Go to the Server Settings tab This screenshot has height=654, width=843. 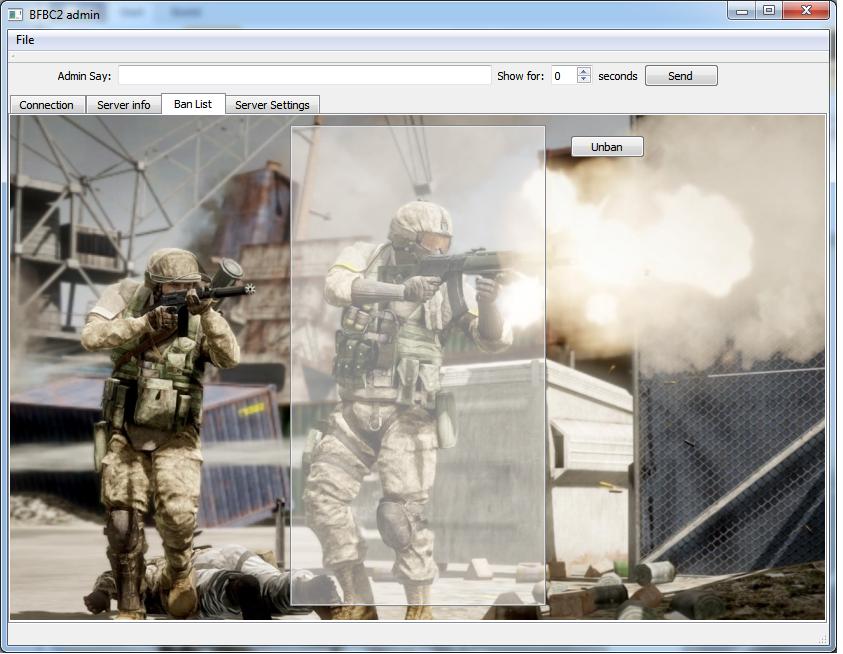pyautogui.click(x=272, y=105)
